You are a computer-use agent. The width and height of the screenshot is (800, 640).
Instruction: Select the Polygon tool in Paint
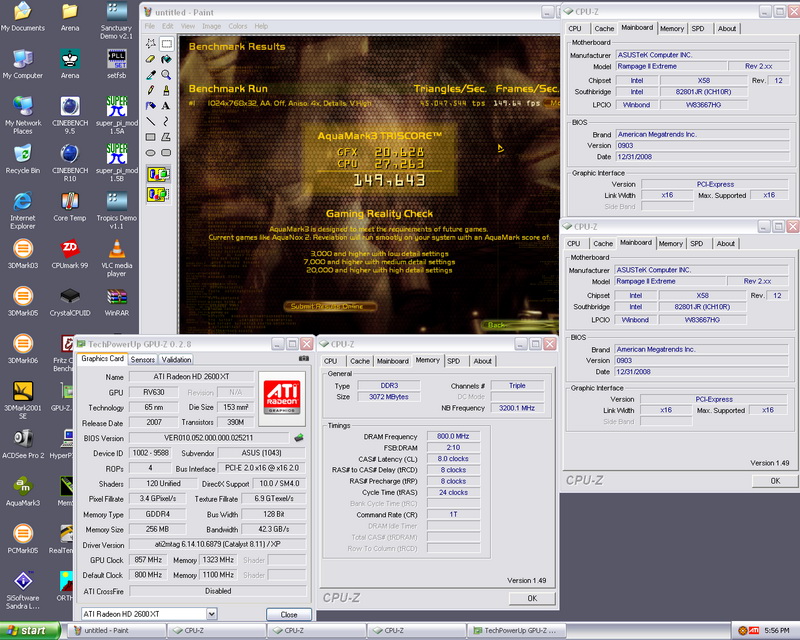point(166,137)
